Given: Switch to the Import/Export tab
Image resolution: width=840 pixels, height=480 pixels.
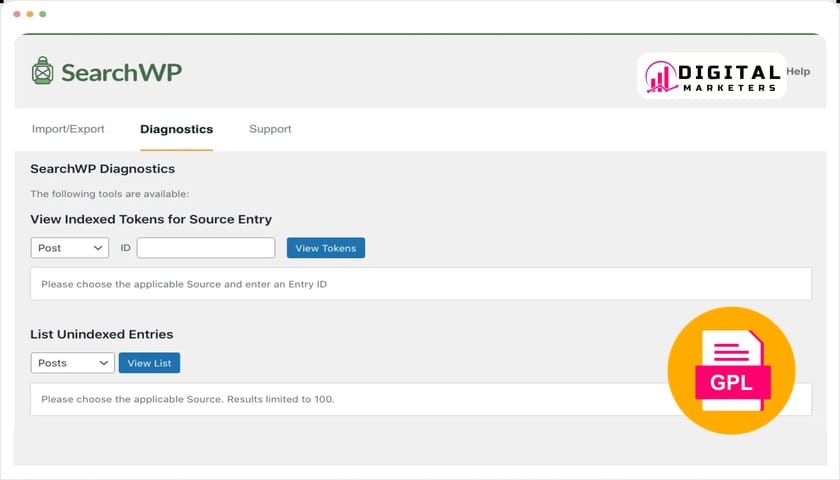Looking at the screenshot, I should [68, 129].
